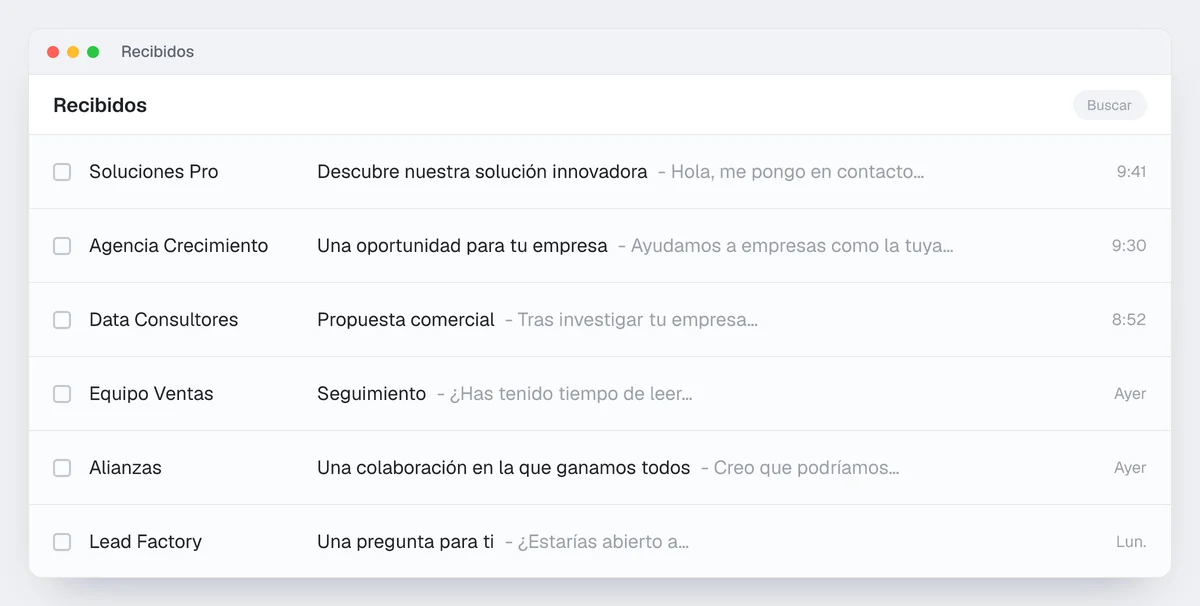The width and height of the screenshot is (1200, 606).
Task: Enable the Lead Factory row checkbox
Action: tap(62, 542)
